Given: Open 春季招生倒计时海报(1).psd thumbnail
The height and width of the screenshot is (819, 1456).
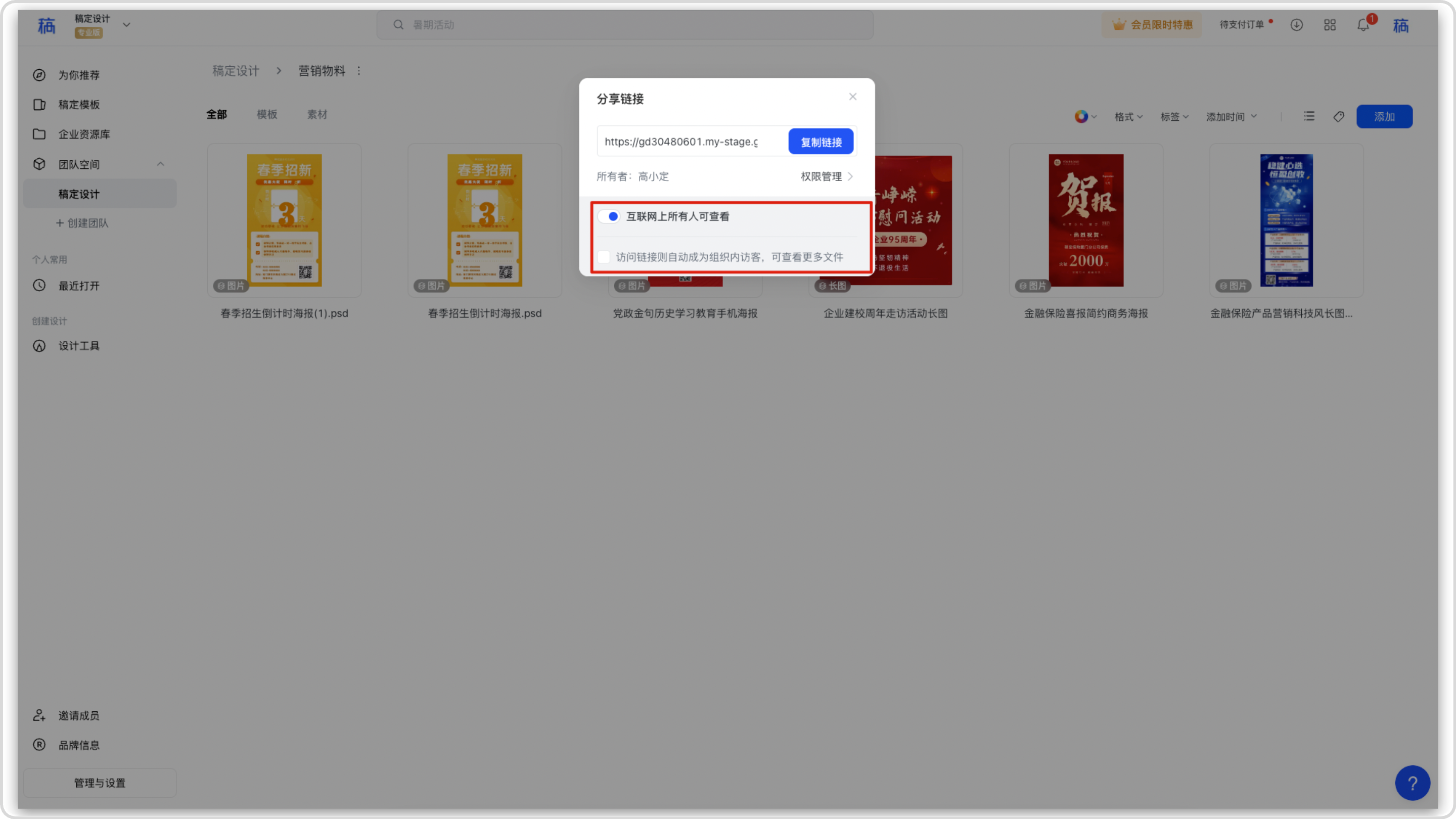Looking at the screenshot, I should tap(284, 220).
